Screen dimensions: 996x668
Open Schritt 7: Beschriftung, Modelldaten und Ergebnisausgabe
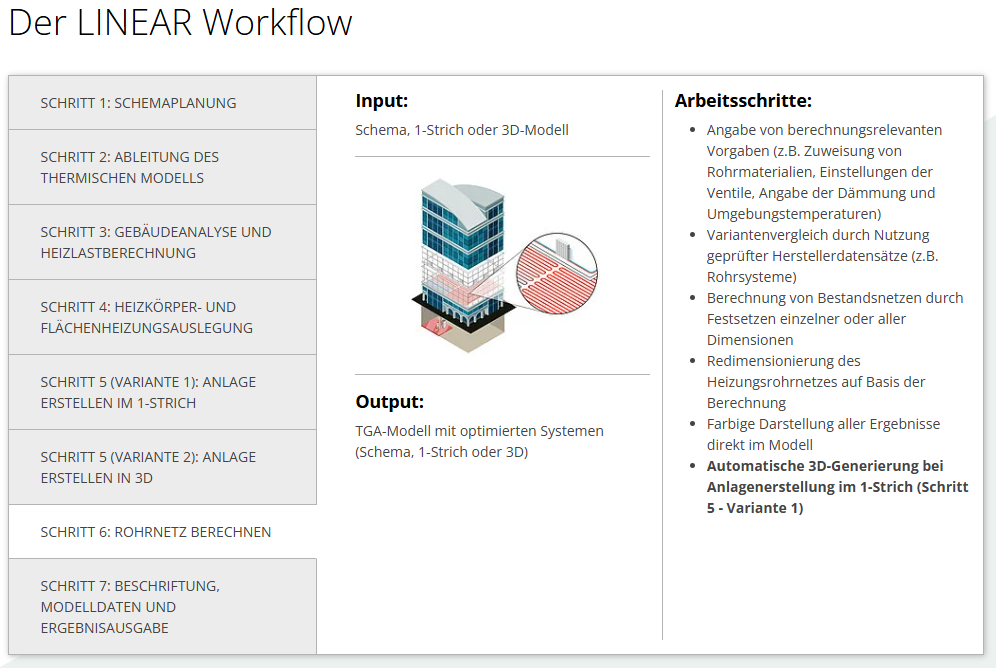coord(130,607)
